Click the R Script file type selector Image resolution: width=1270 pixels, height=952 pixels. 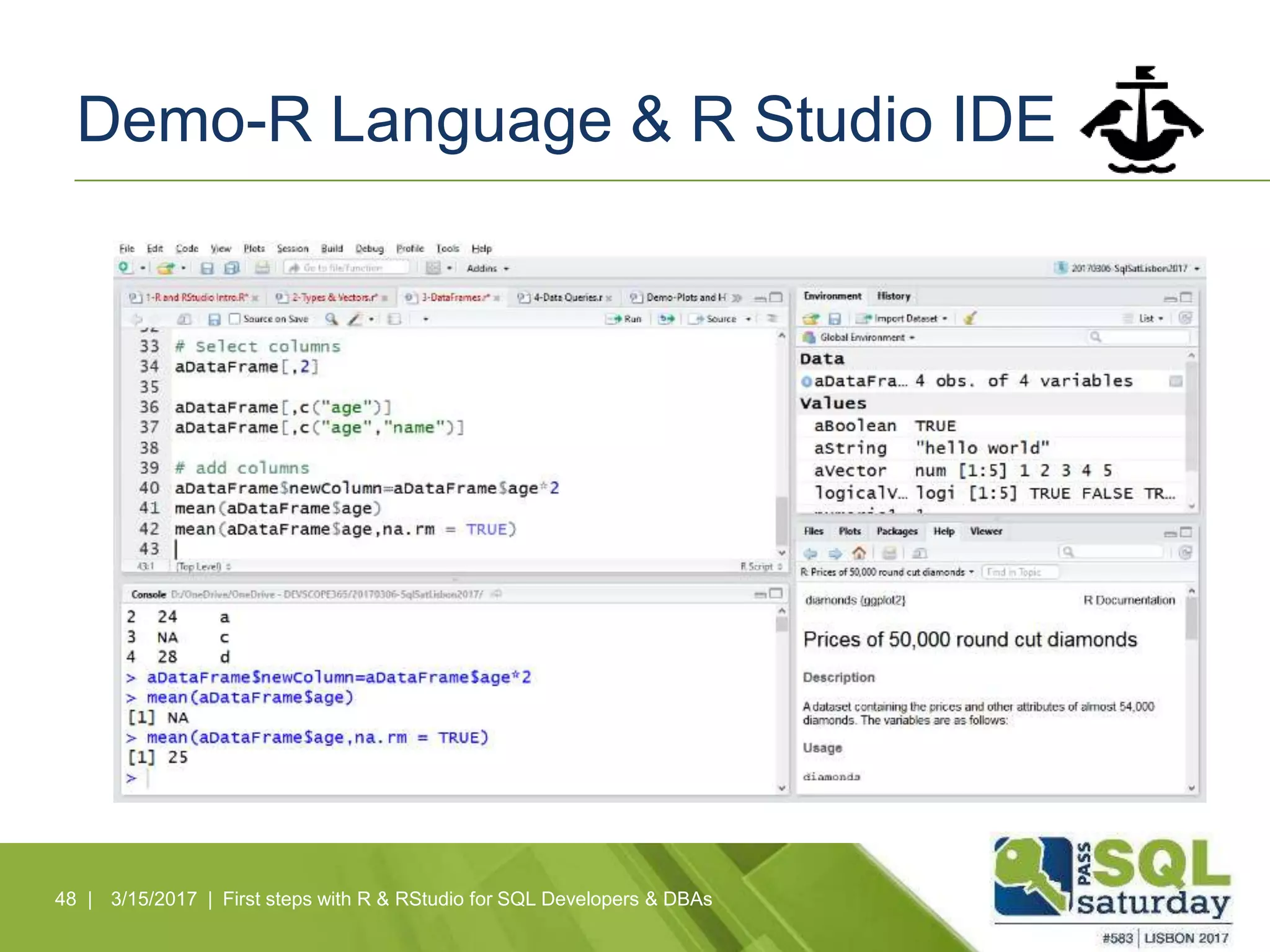tap(762, 566)
